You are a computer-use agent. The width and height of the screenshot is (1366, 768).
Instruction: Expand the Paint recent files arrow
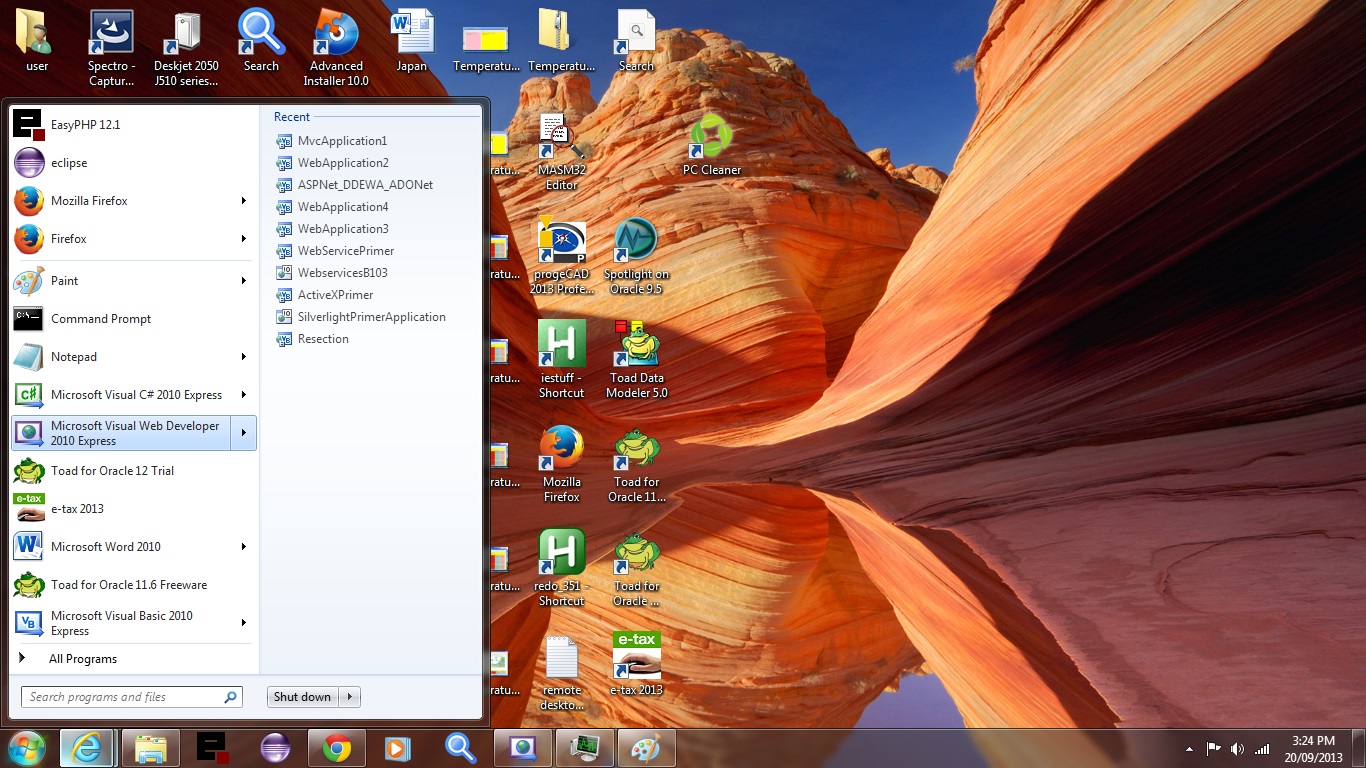pos(243,280)
